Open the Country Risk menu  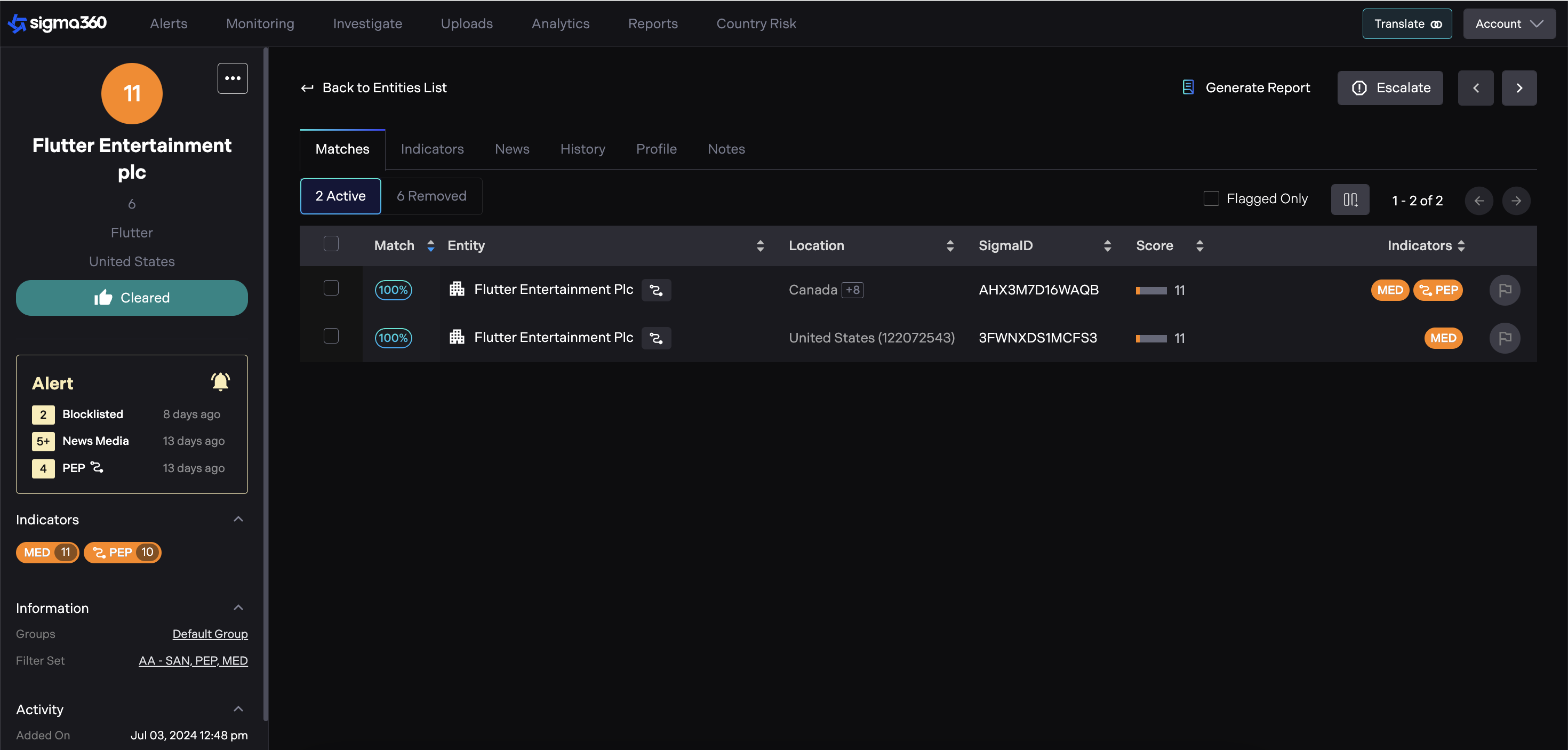click(x=756, y=24)
